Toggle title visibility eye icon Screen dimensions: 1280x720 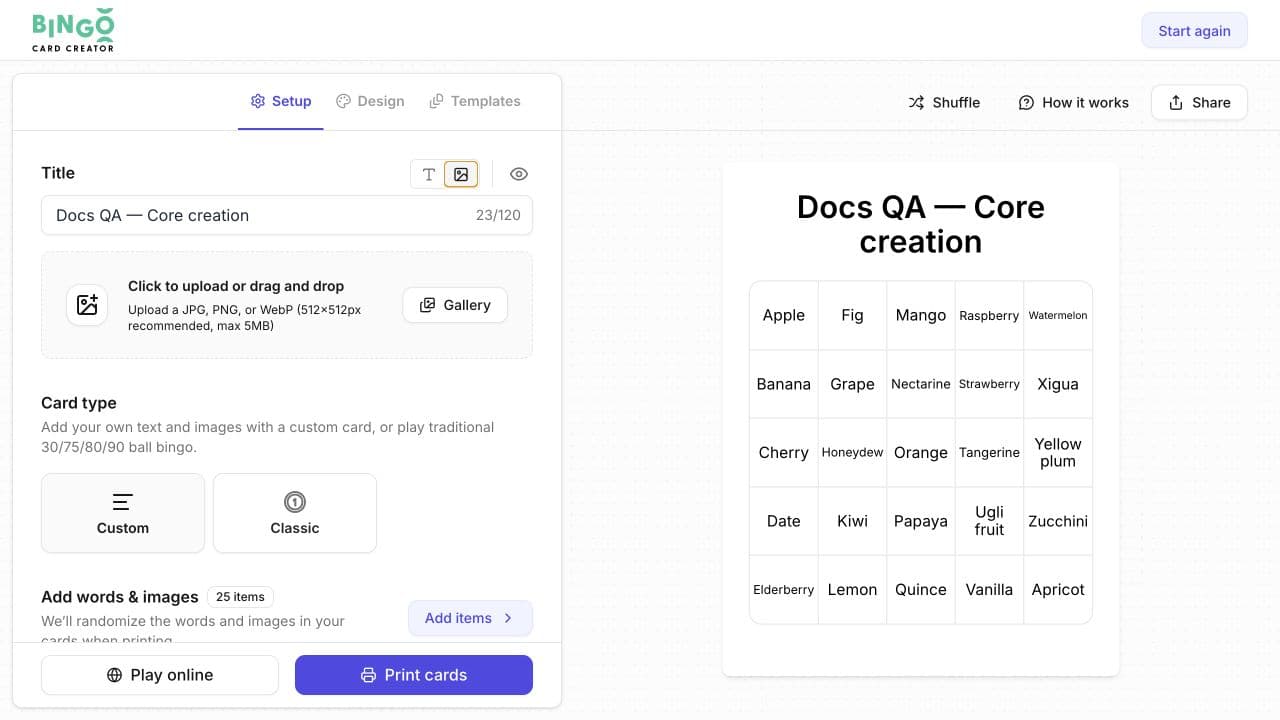click(x=518, y=174)
